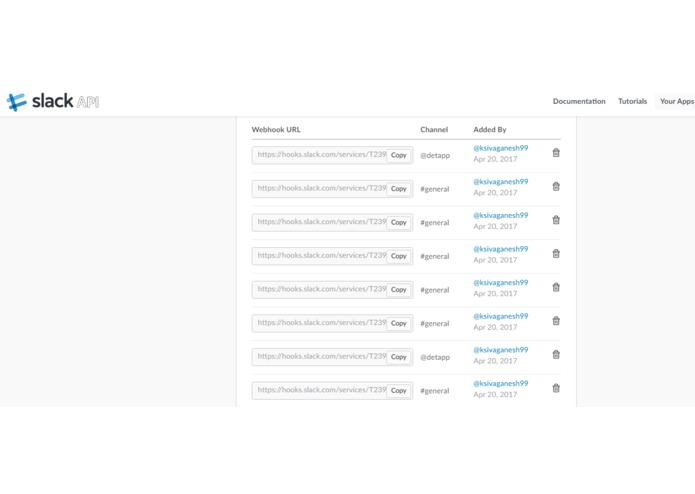Click the Channel column header
The width and height of the screenshot is (695, 494).
(434, 130)
